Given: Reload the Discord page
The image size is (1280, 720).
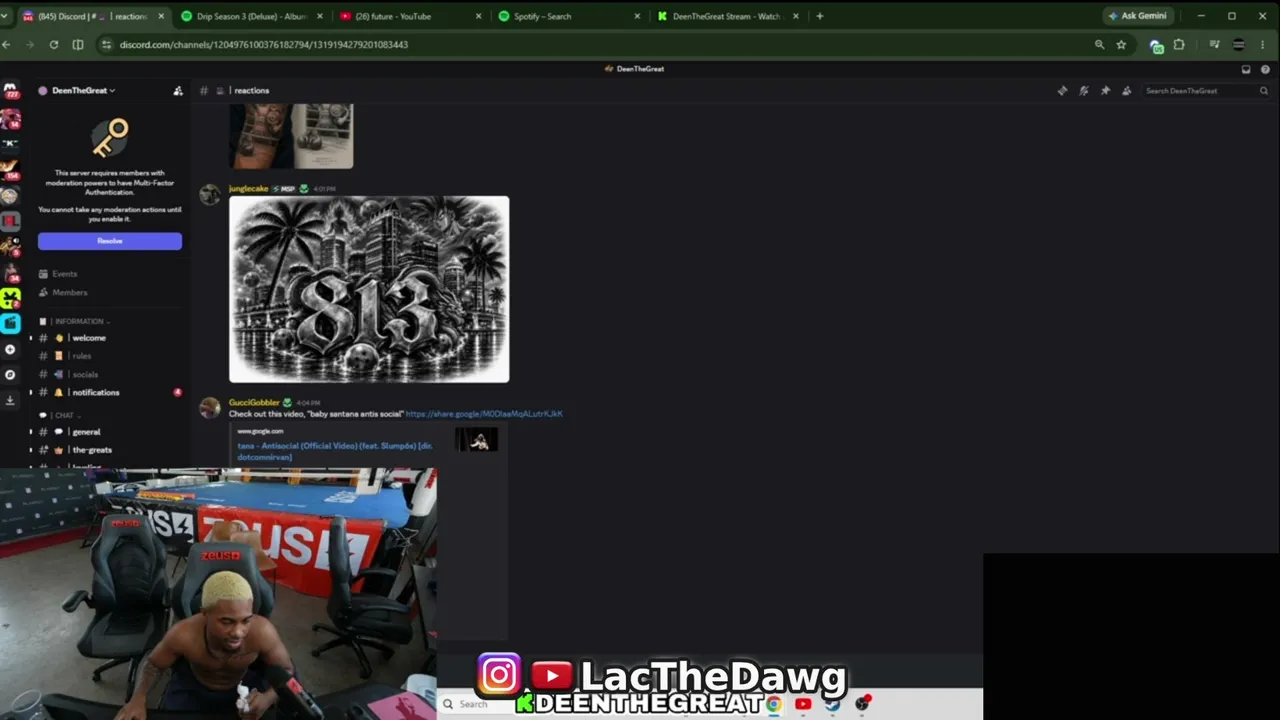Looking at the screenshot, I should [x=54, y=45].
